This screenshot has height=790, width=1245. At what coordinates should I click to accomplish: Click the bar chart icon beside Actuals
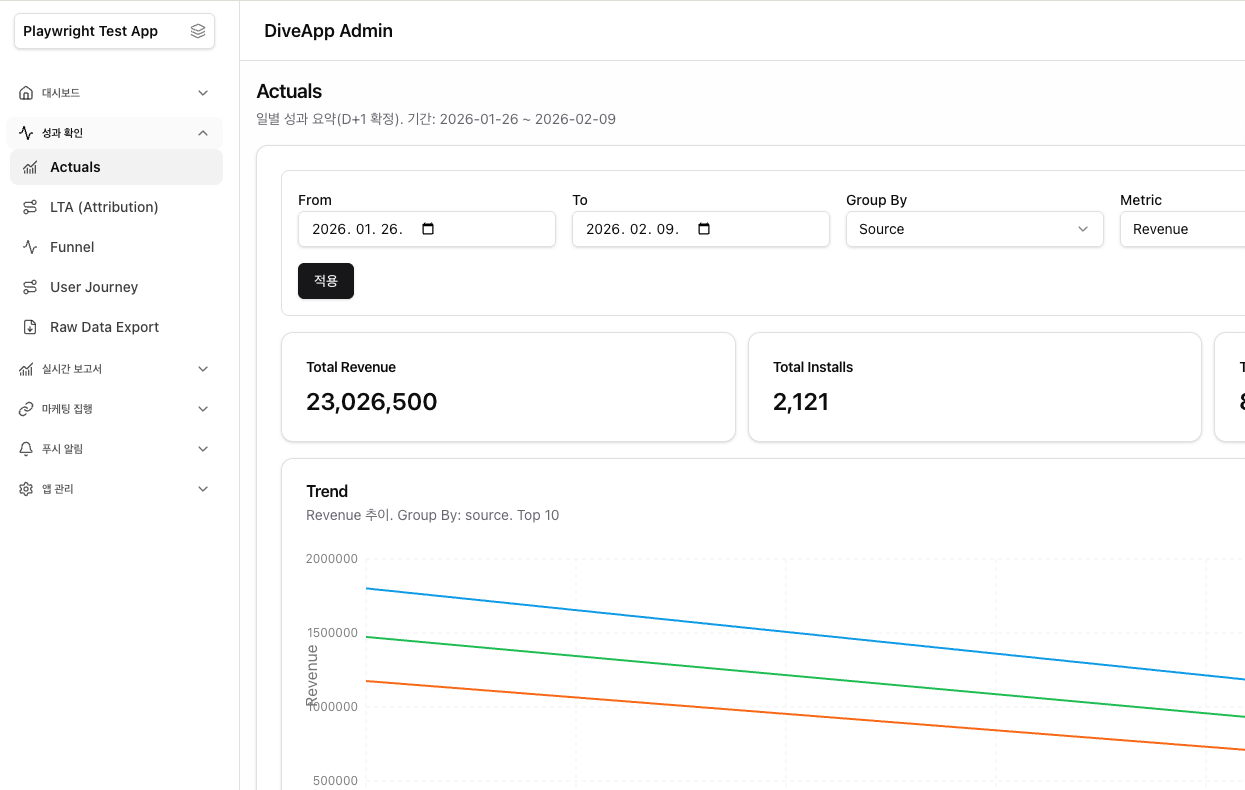[x=30, y=167]
